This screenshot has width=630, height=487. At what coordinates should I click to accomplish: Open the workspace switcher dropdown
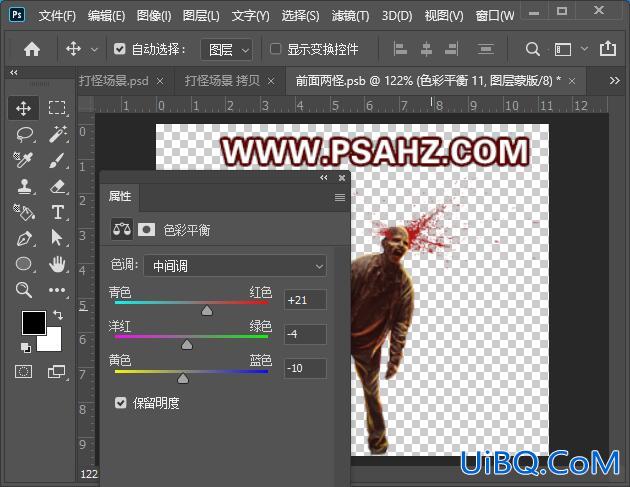585,49
